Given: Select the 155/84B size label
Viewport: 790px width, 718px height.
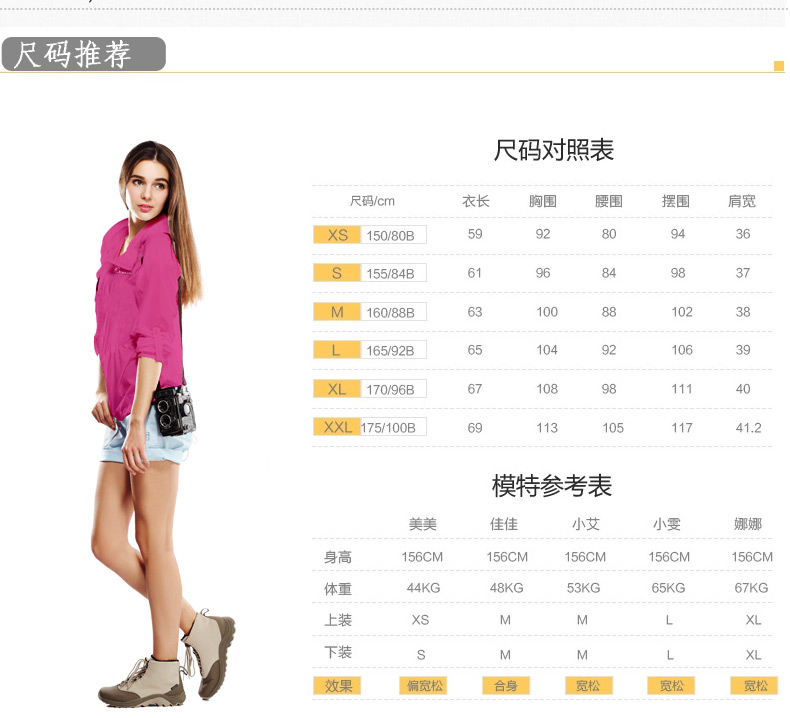Looking at the screenshot, I should click(x=393, y=273).
